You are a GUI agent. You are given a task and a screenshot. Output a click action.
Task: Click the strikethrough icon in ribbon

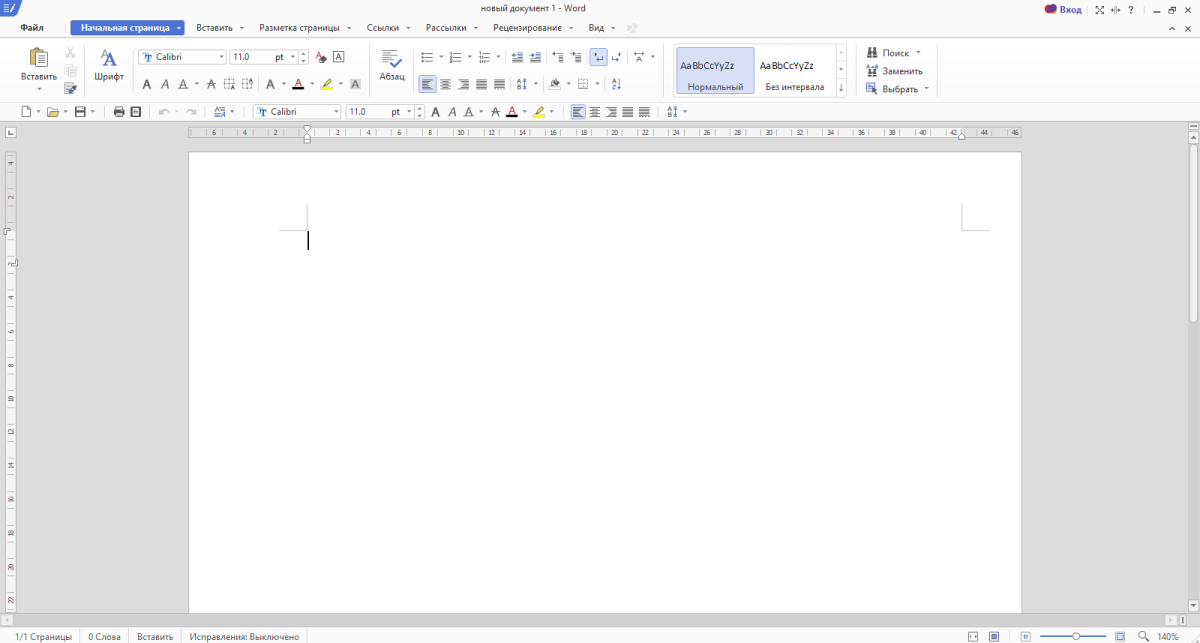click(211, 84)
